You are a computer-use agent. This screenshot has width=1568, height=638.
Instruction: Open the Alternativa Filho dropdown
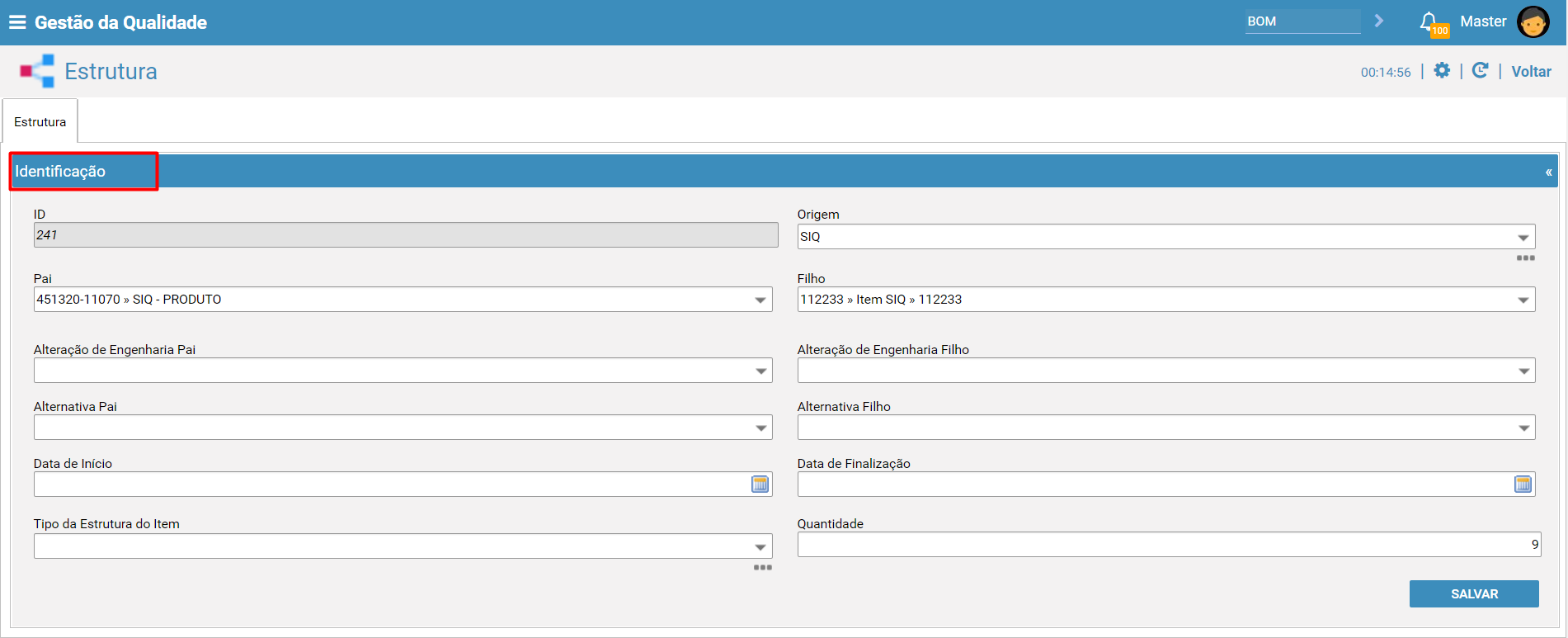click(1166, 428)
